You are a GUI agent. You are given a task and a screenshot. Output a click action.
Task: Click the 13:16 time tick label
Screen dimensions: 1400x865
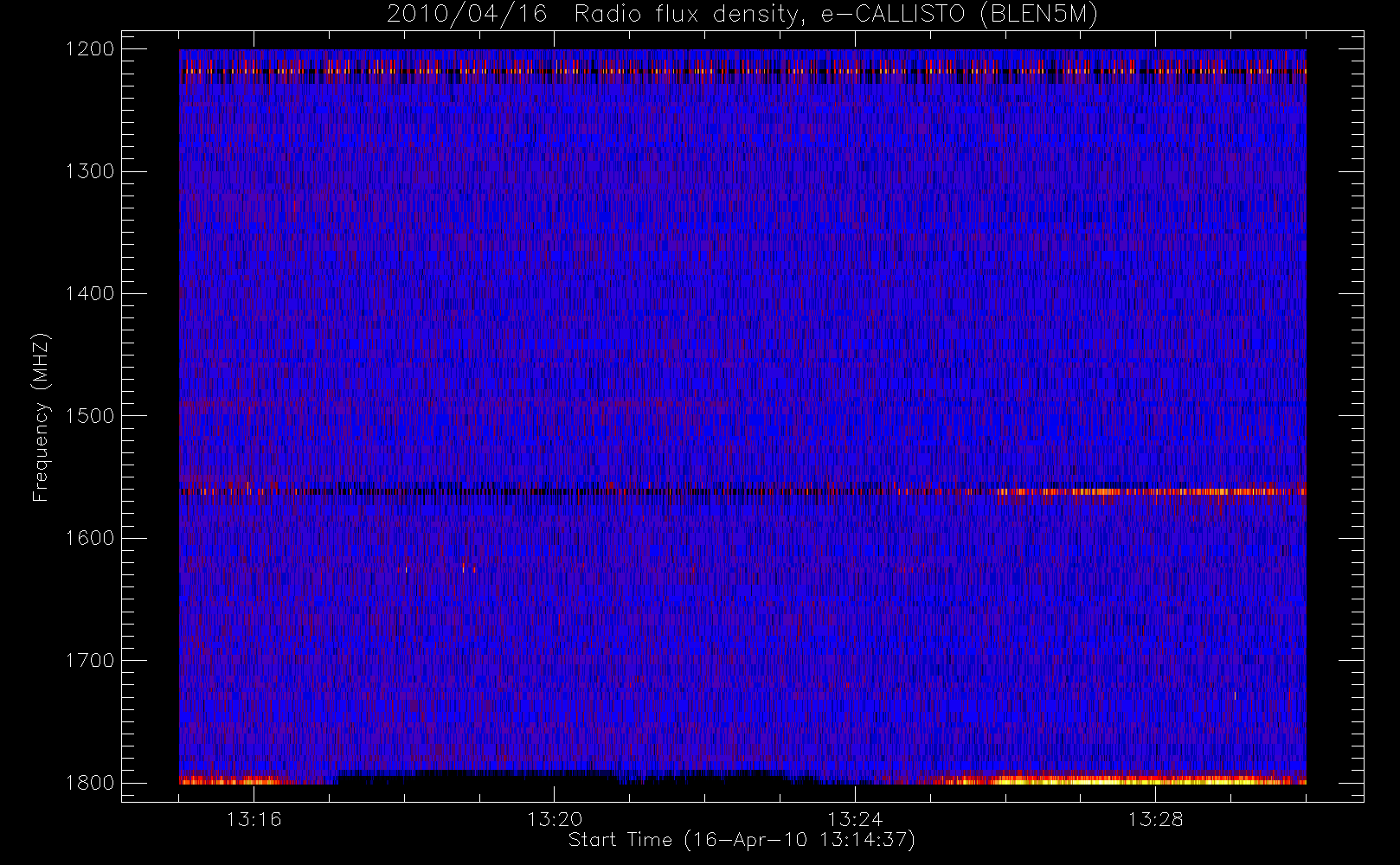pos(254,818)
